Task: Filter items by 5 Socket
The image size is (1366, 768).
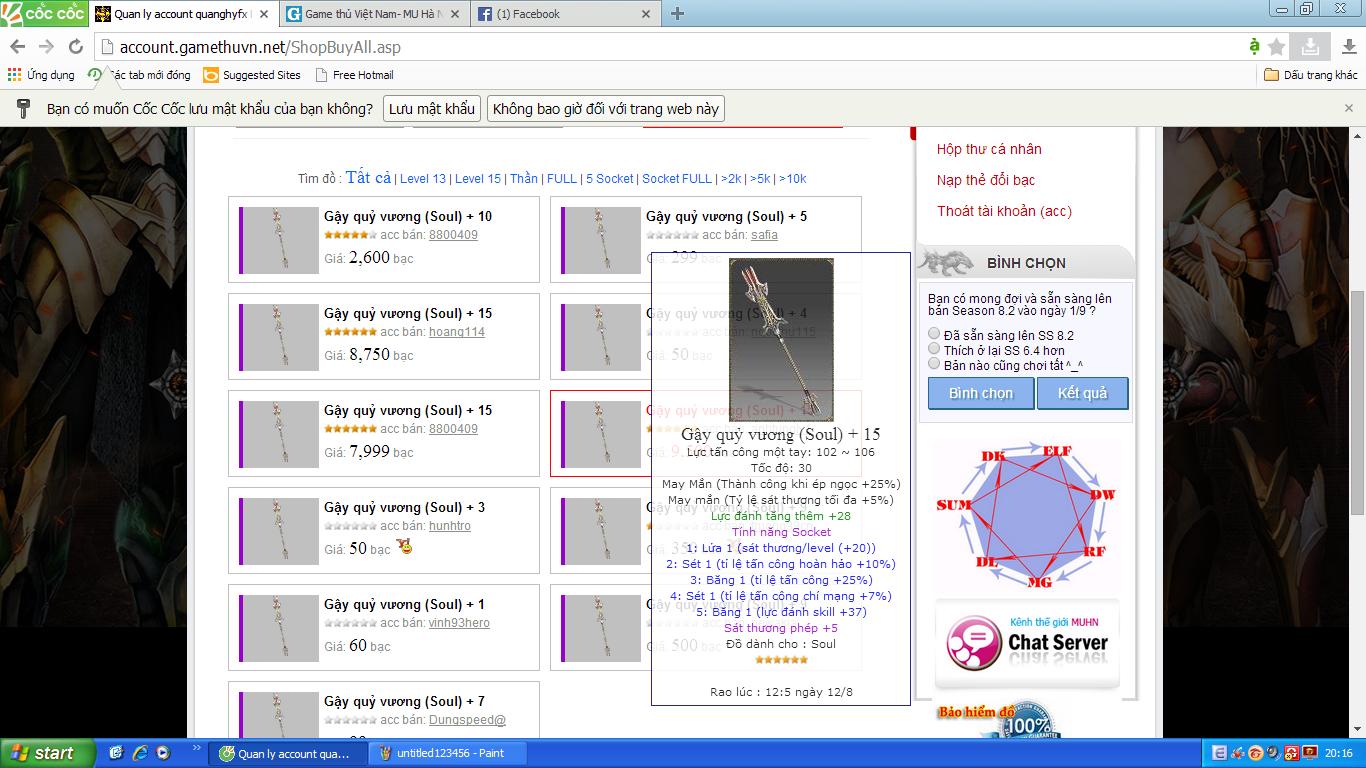Action: pos(610,178)
